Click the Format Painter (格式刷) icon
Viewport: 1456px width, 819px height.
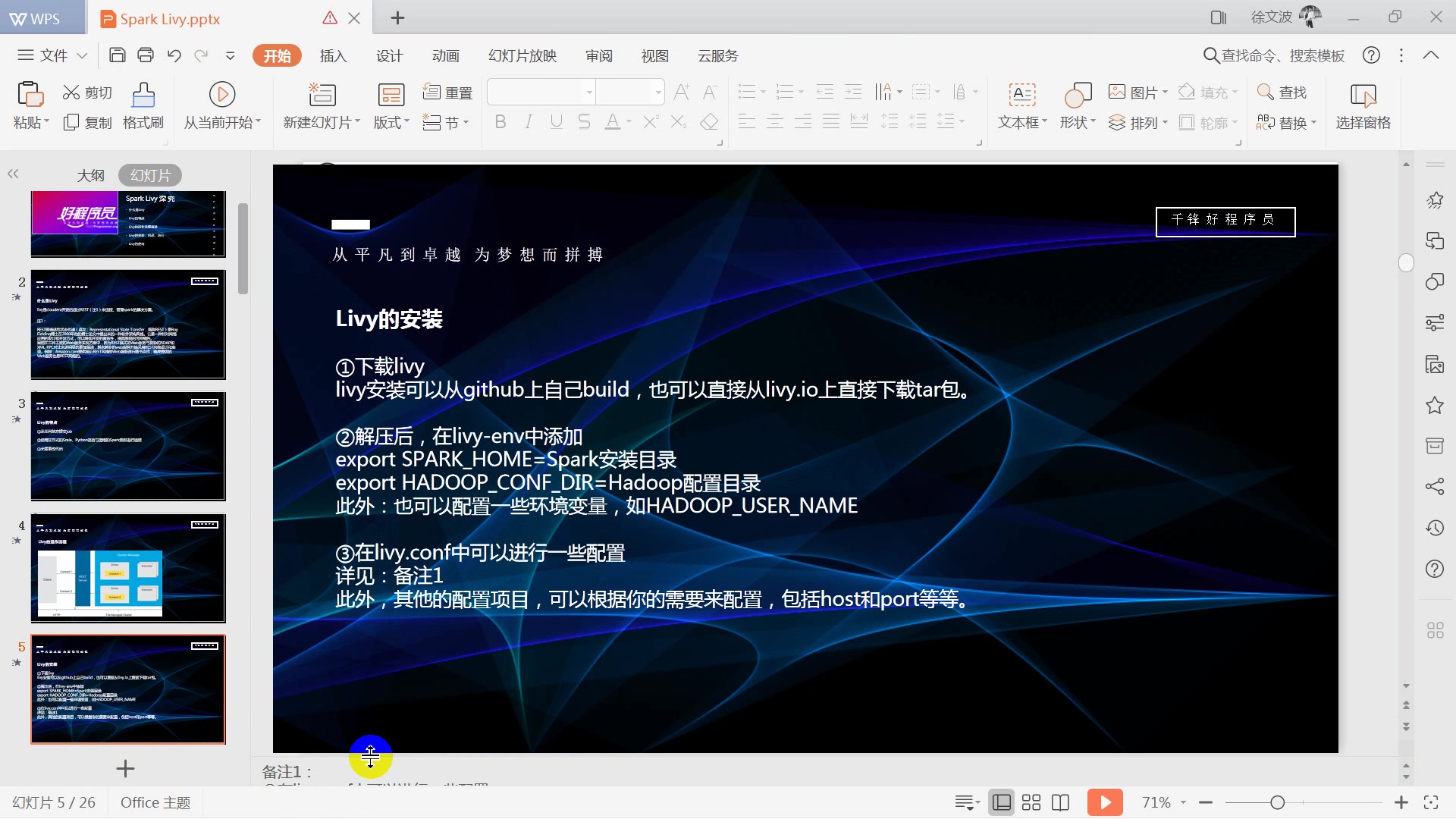click(x=143, y=96)
